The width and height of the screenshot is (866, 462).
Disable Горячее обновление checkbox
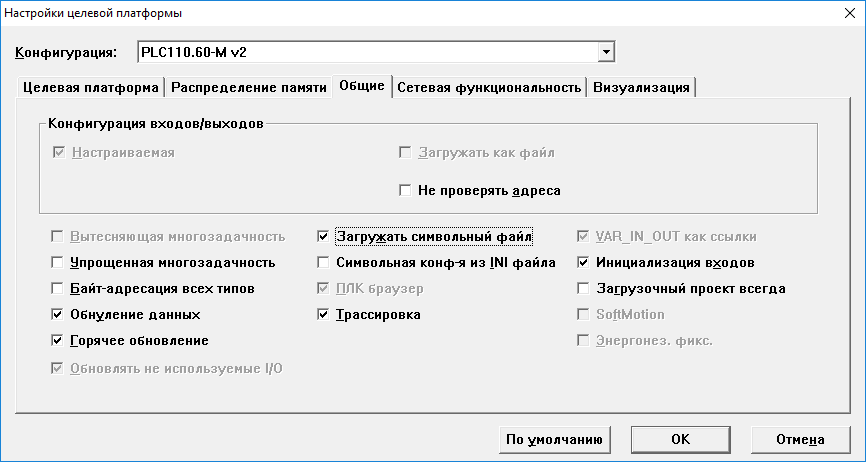point(58,341)
